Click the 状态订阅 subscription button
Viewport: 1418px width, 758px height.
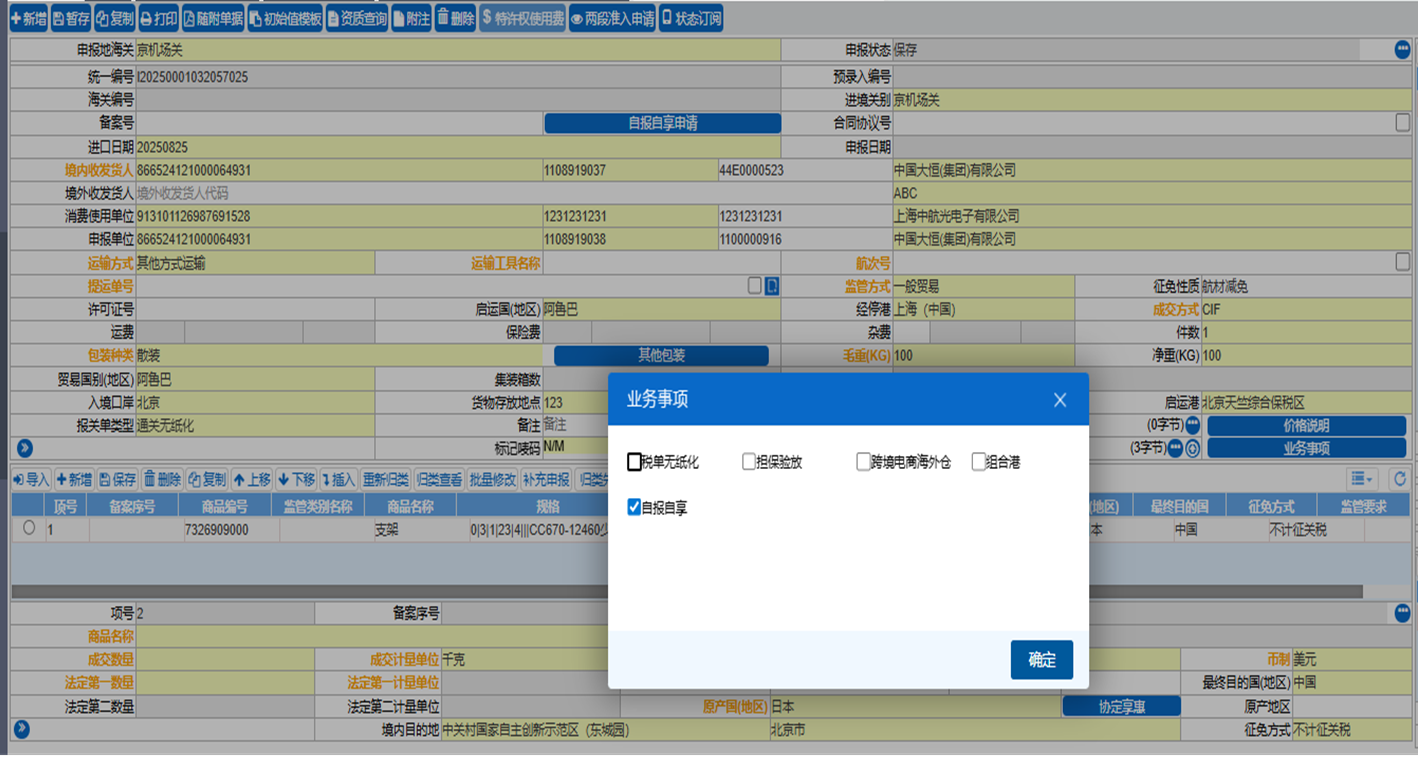(x=690, y=19)
